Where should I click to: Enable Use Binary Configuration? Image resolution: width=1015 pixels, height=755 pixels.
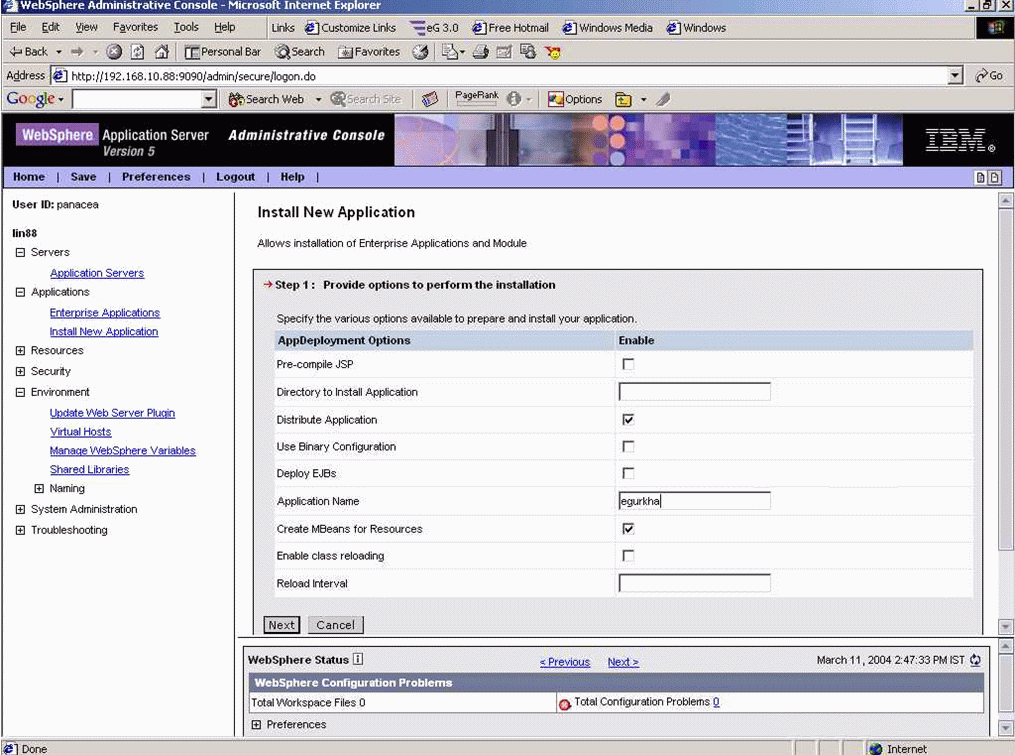[x=628, y=447]
